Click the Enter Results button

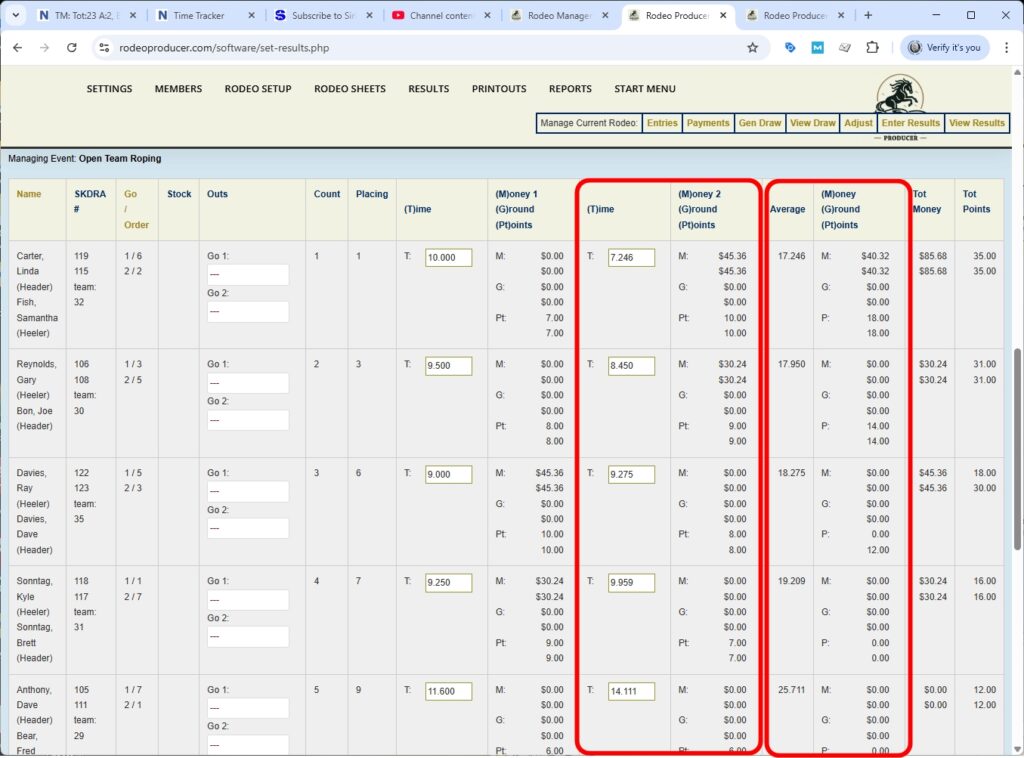tap(910, 123)
